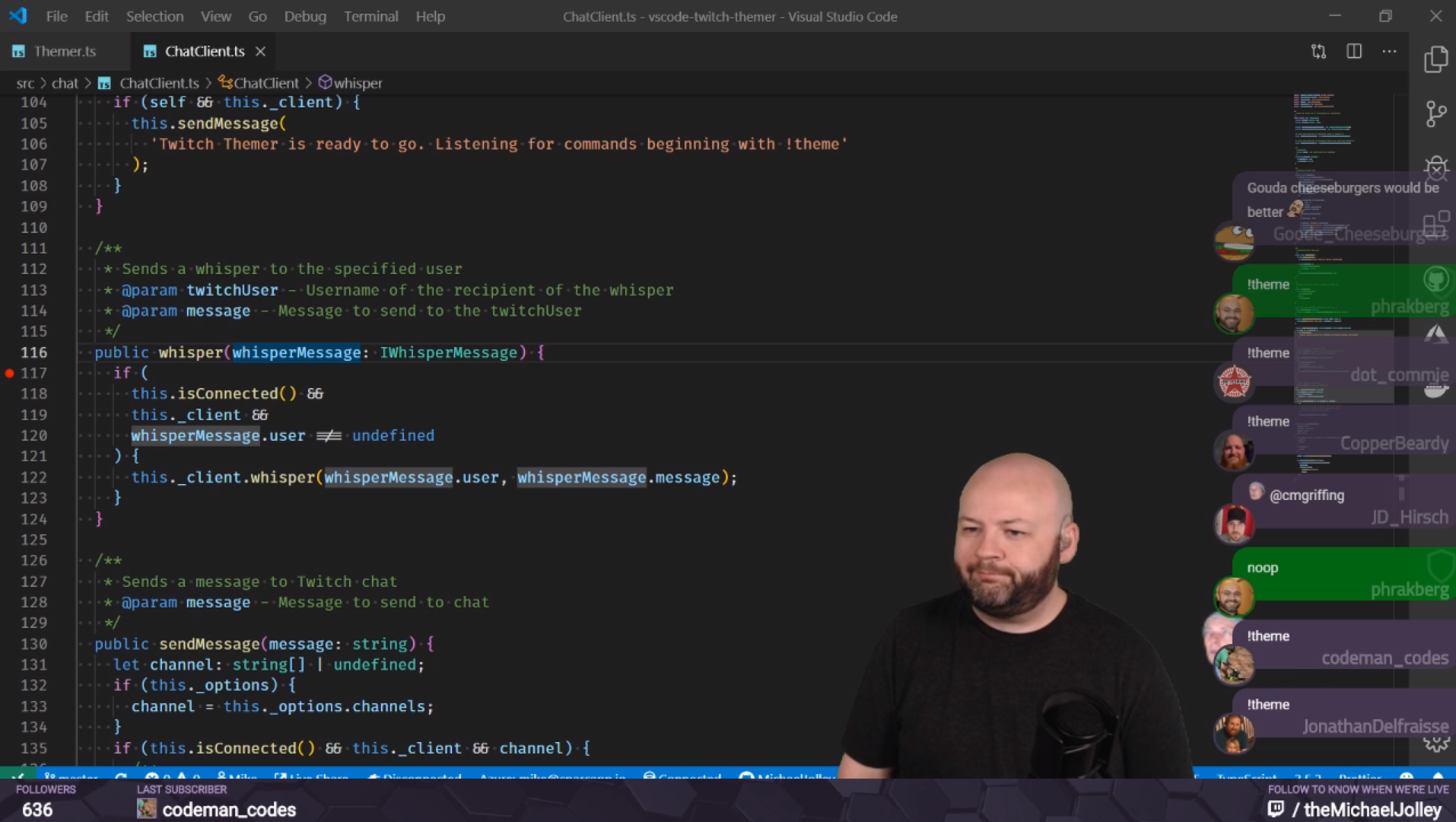
Task: Click '@param twitchUser' in the comment
Action: coord(199,290)
